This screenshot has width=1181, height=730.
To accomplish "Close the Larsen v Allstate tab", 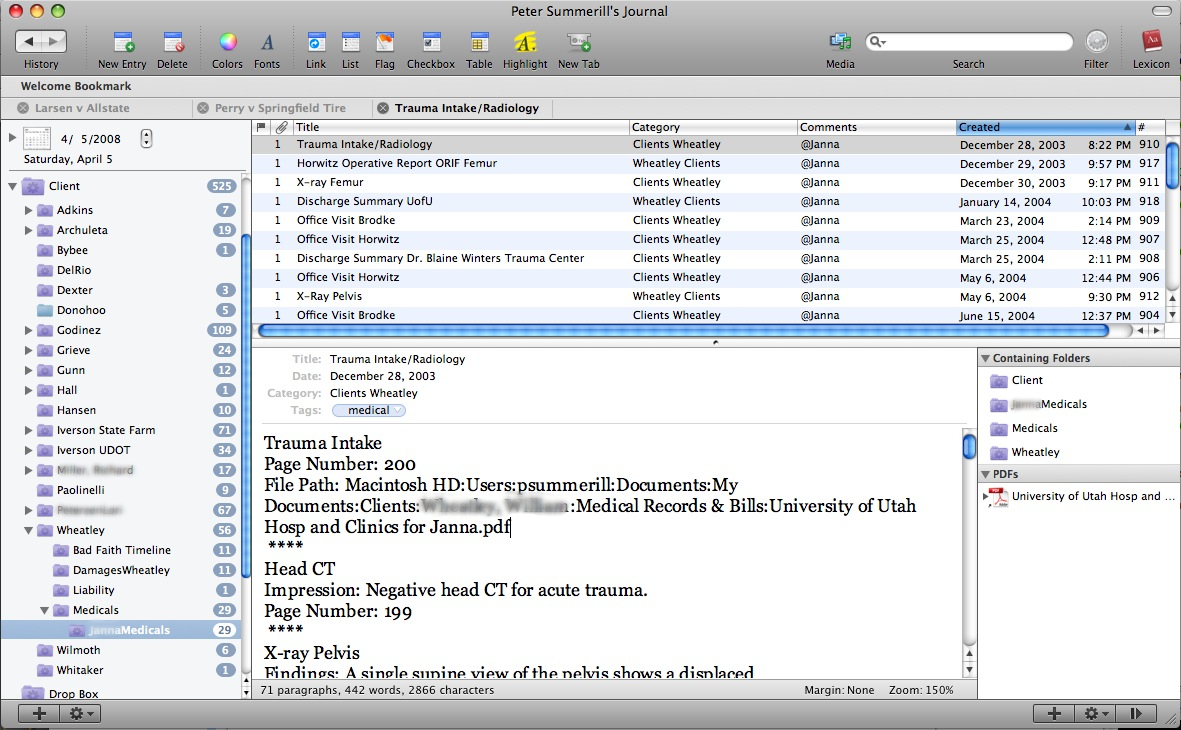I will (23, 108).
